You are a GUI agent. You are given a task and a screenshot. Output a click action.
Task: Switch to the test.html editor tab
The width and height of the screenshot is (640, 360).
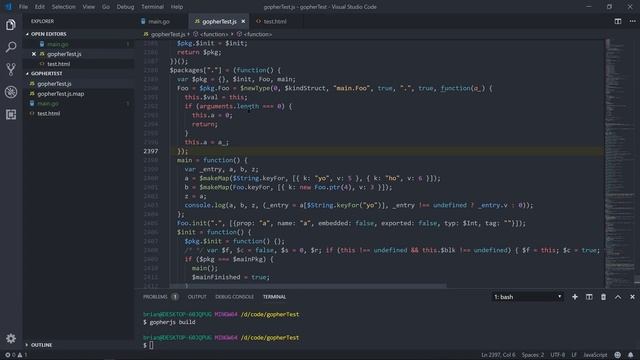(275, 21)
